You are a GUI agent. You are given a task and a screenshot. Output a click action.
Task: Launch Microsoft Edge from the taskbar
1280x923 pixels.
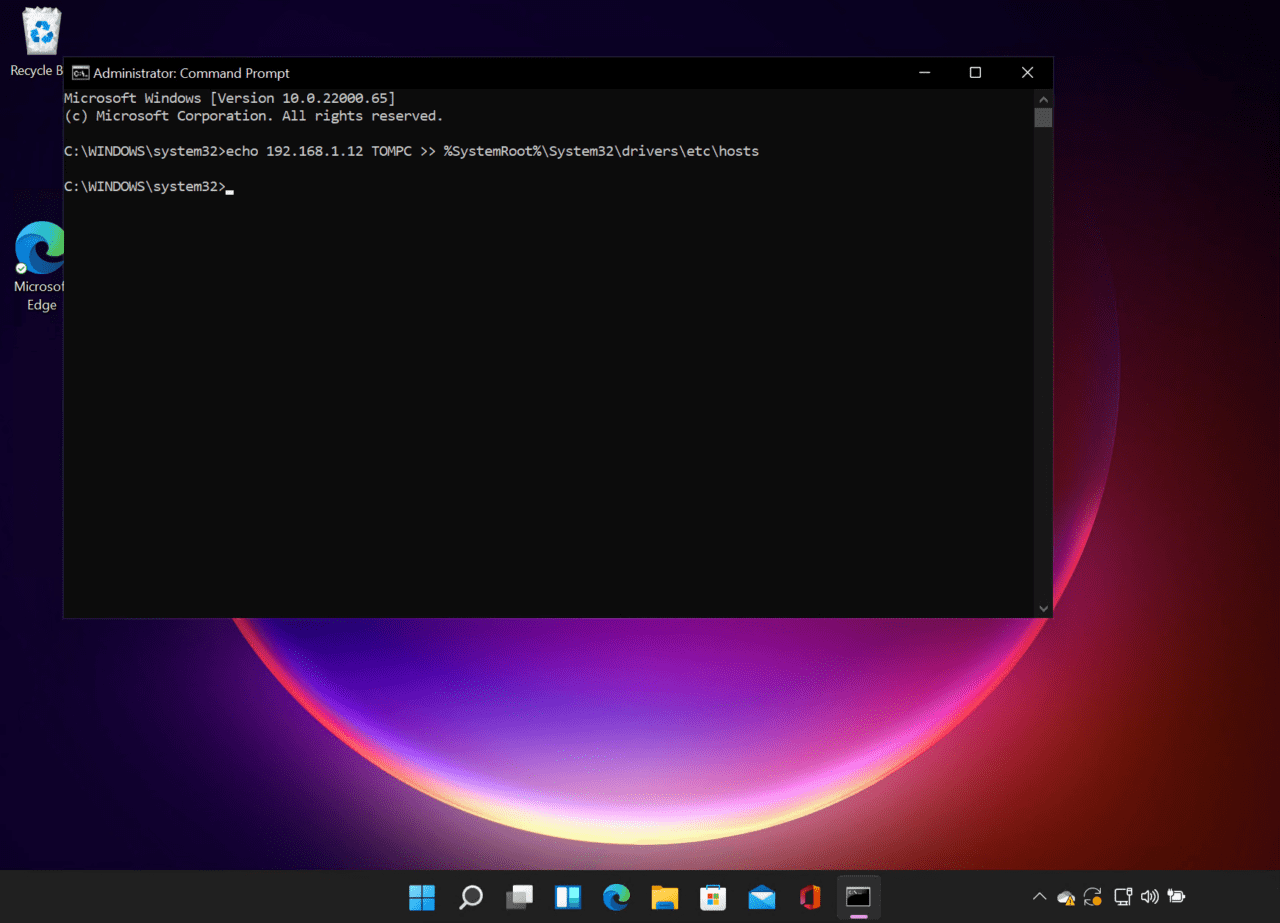pos(616,897)
